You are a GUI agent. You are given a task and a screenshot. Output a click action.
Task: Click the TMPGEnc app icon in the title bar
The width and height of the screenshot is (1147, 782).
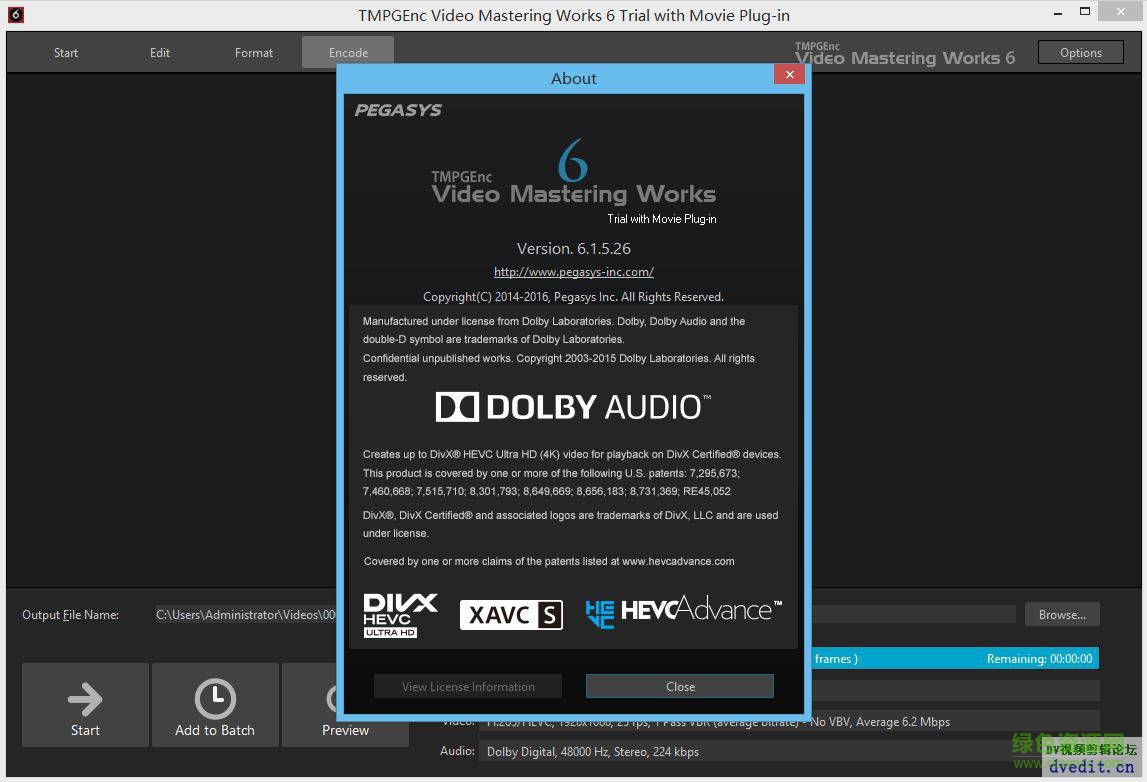pos(15,14)
